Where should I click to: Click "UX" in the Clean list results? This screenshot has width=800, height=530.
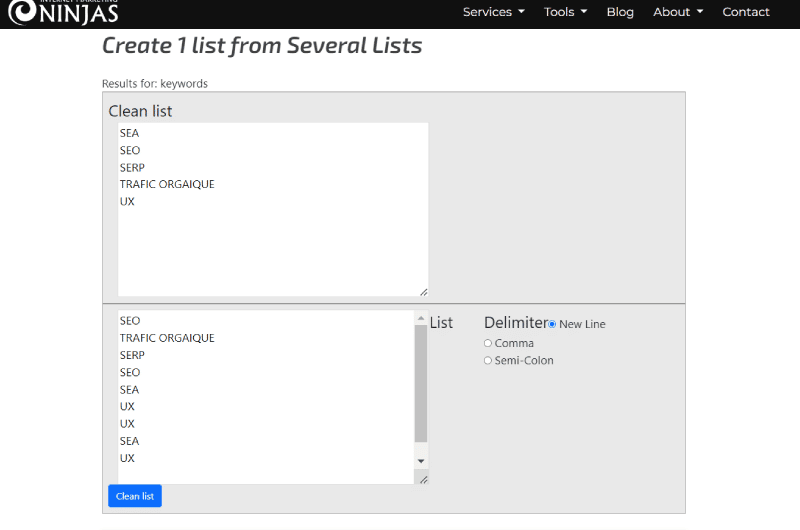(x=127, y=201)
